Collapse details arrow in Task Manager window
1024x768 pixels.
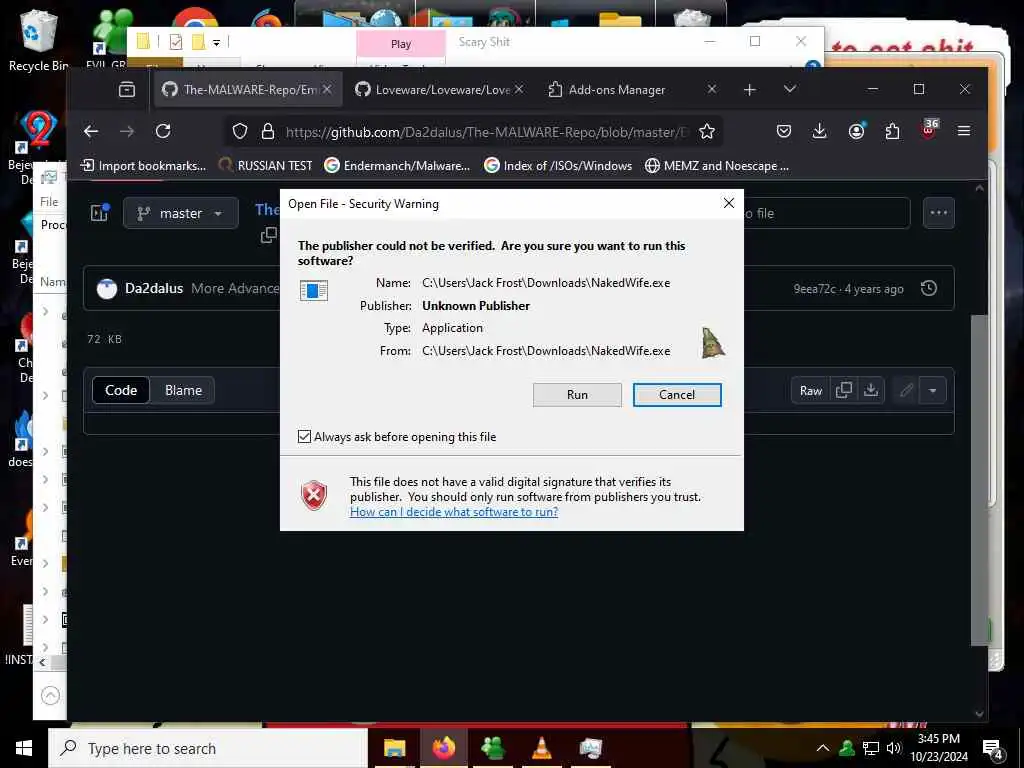click(x=50, y=696)
